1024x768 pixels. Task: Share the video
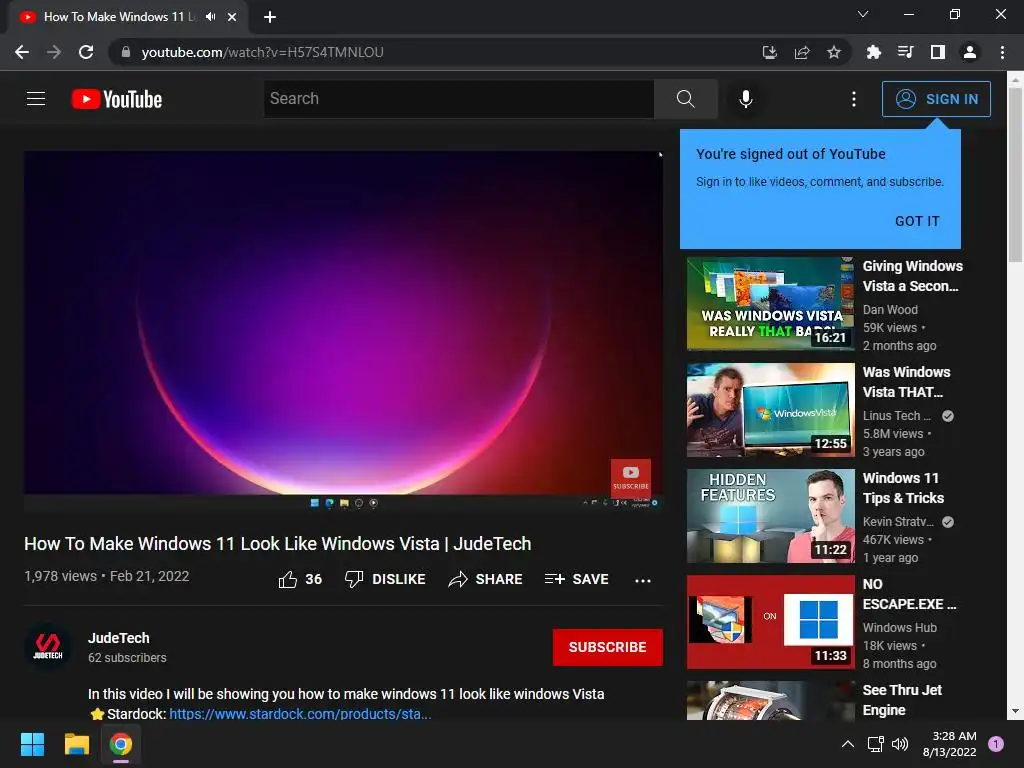pos(485,579)
